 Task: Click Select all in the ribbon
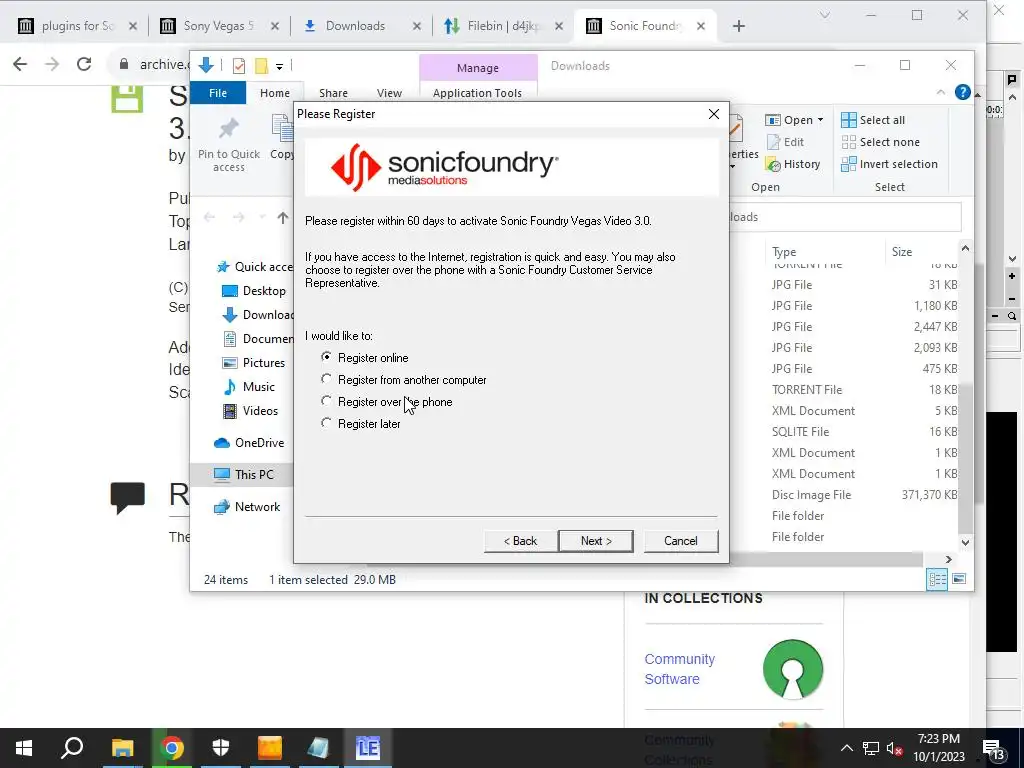(873, 120)
